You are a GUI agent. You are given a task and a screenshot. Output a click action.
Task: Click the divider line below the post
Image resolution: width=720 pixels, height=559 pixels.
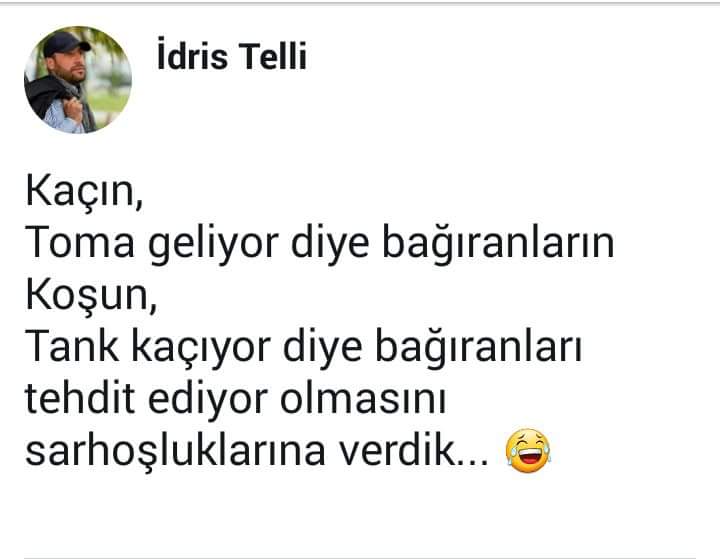(360, 558)
